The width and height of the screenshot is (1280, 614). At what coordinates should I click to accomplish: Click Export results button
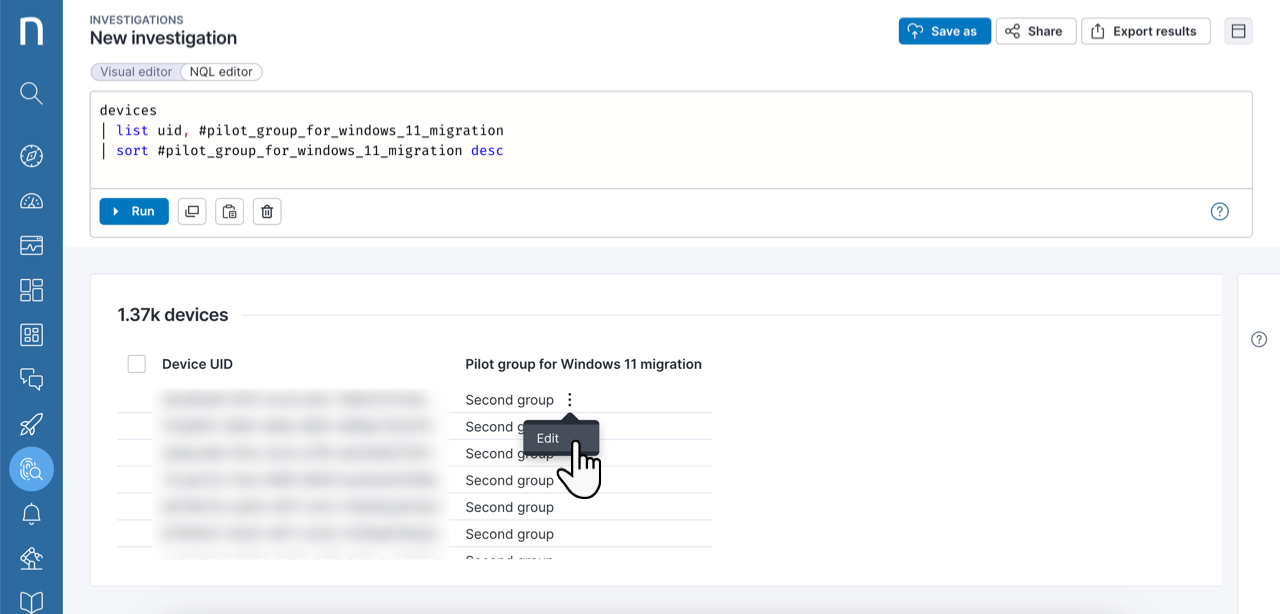(1145, 31)
